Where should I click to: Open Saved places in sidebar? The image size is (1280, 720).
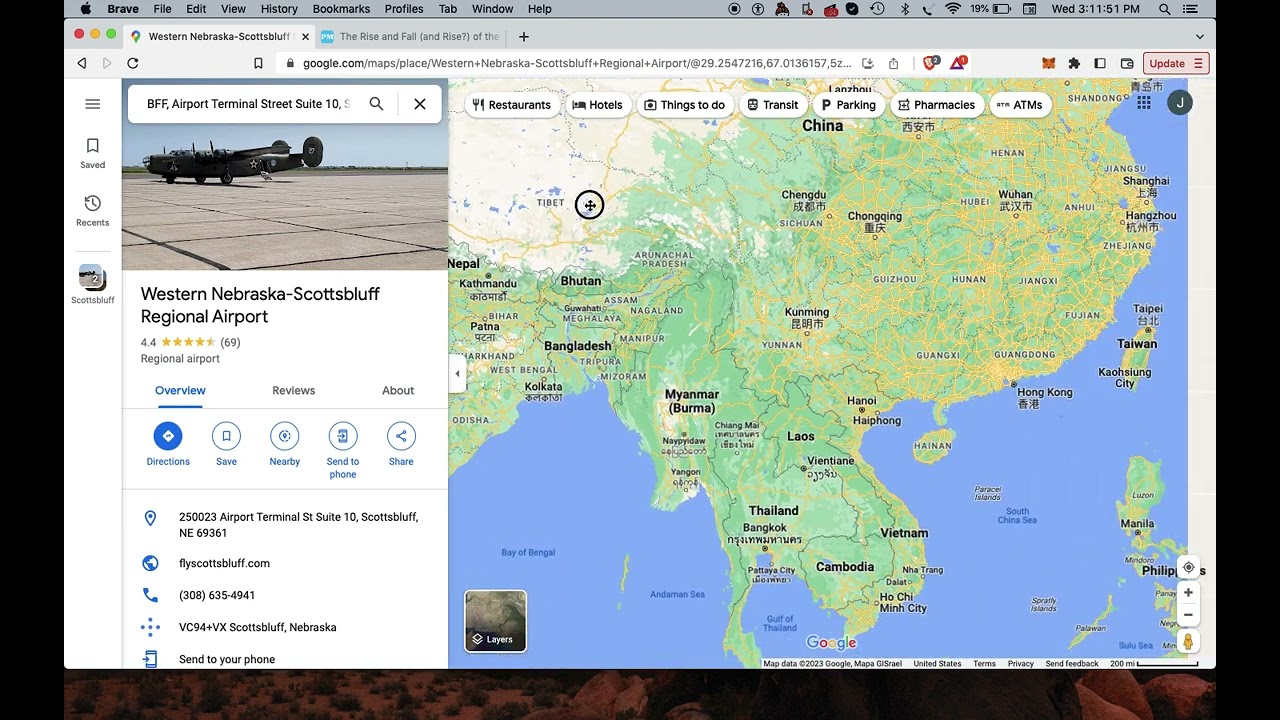coord(93,153)
